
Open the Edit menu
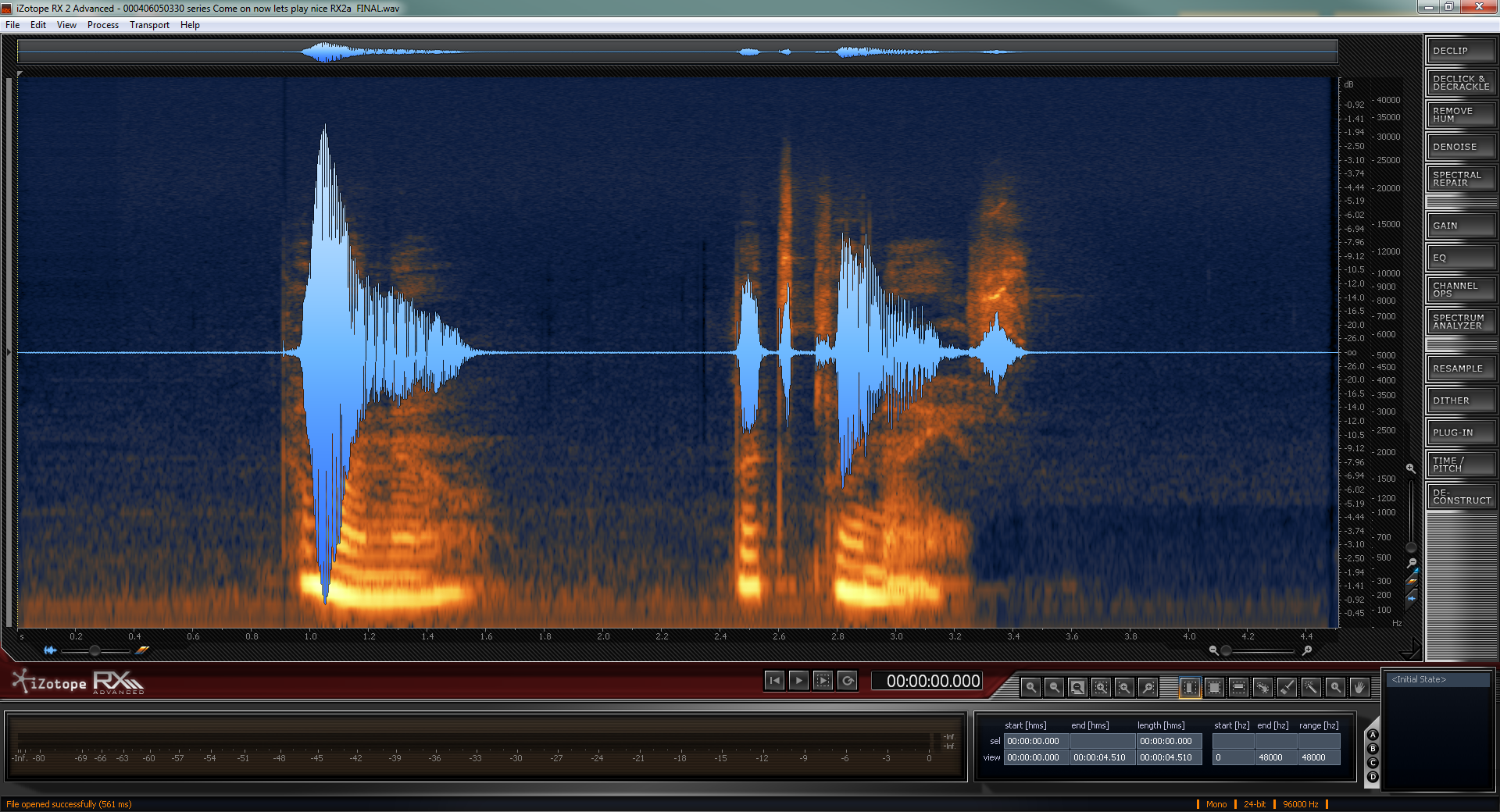tap(38, 25)
